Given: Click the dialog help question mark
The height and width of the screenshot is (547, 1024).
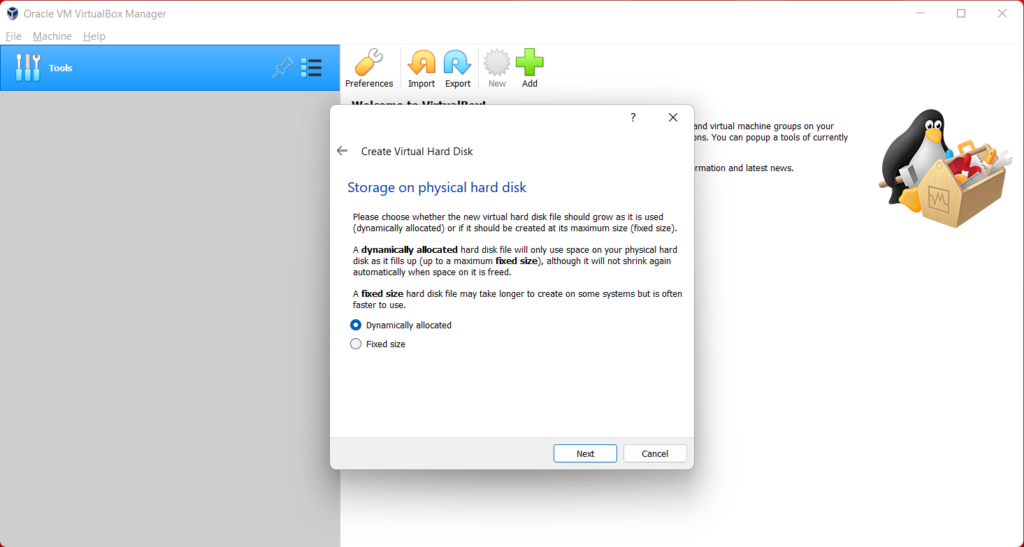Looking at the screenshot, I should (633, 117).
